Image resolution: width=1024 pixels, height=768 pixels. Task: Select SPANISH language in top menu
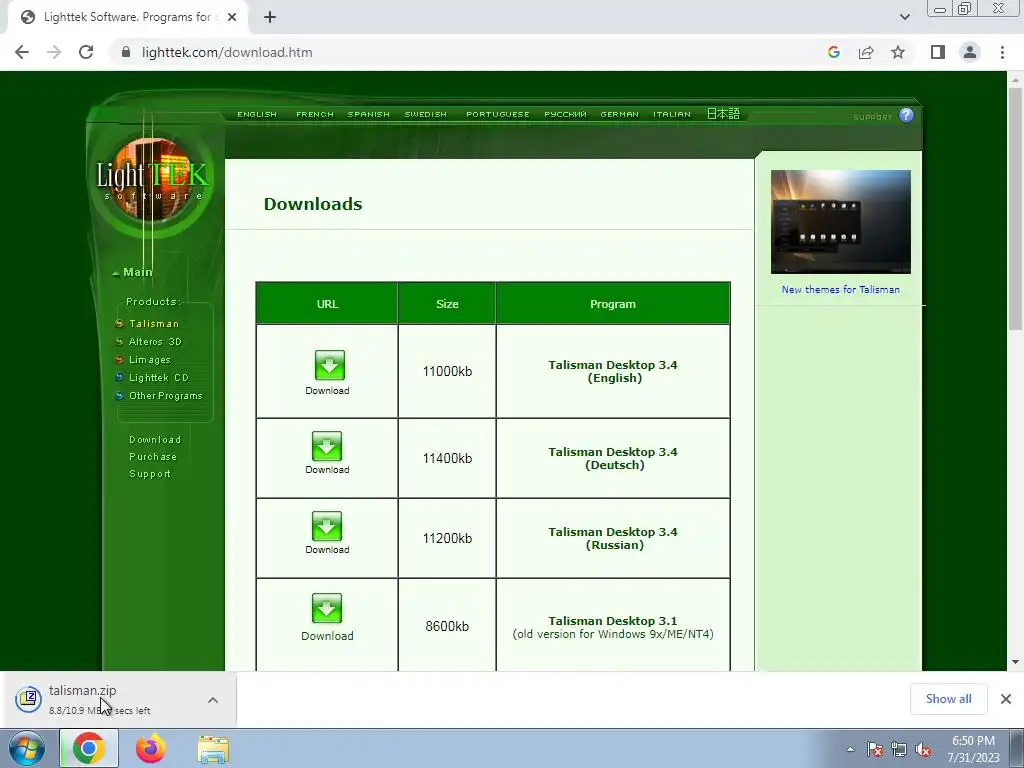[368, 114]
